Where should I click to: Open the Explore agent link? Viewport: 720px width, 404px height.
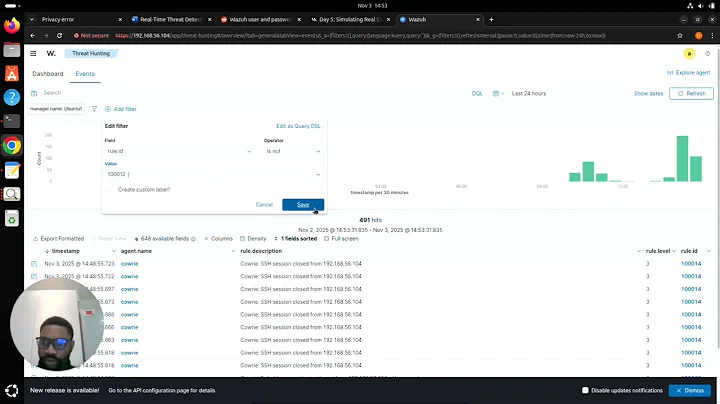(x=688, y=73)
